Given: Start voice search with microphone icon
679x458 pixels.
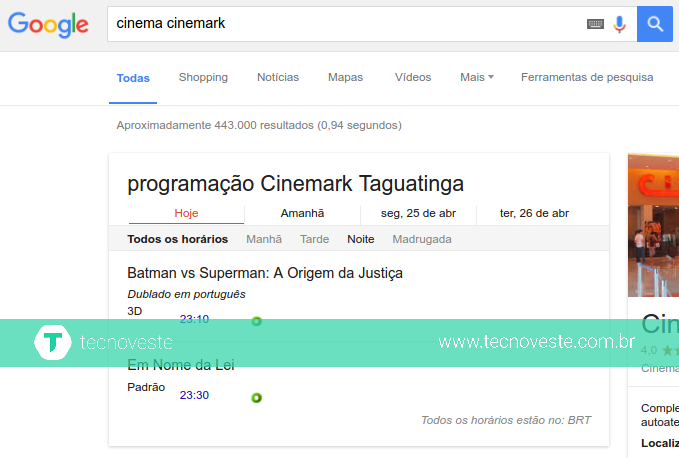Looking at the screenshot, I should 619,24.
